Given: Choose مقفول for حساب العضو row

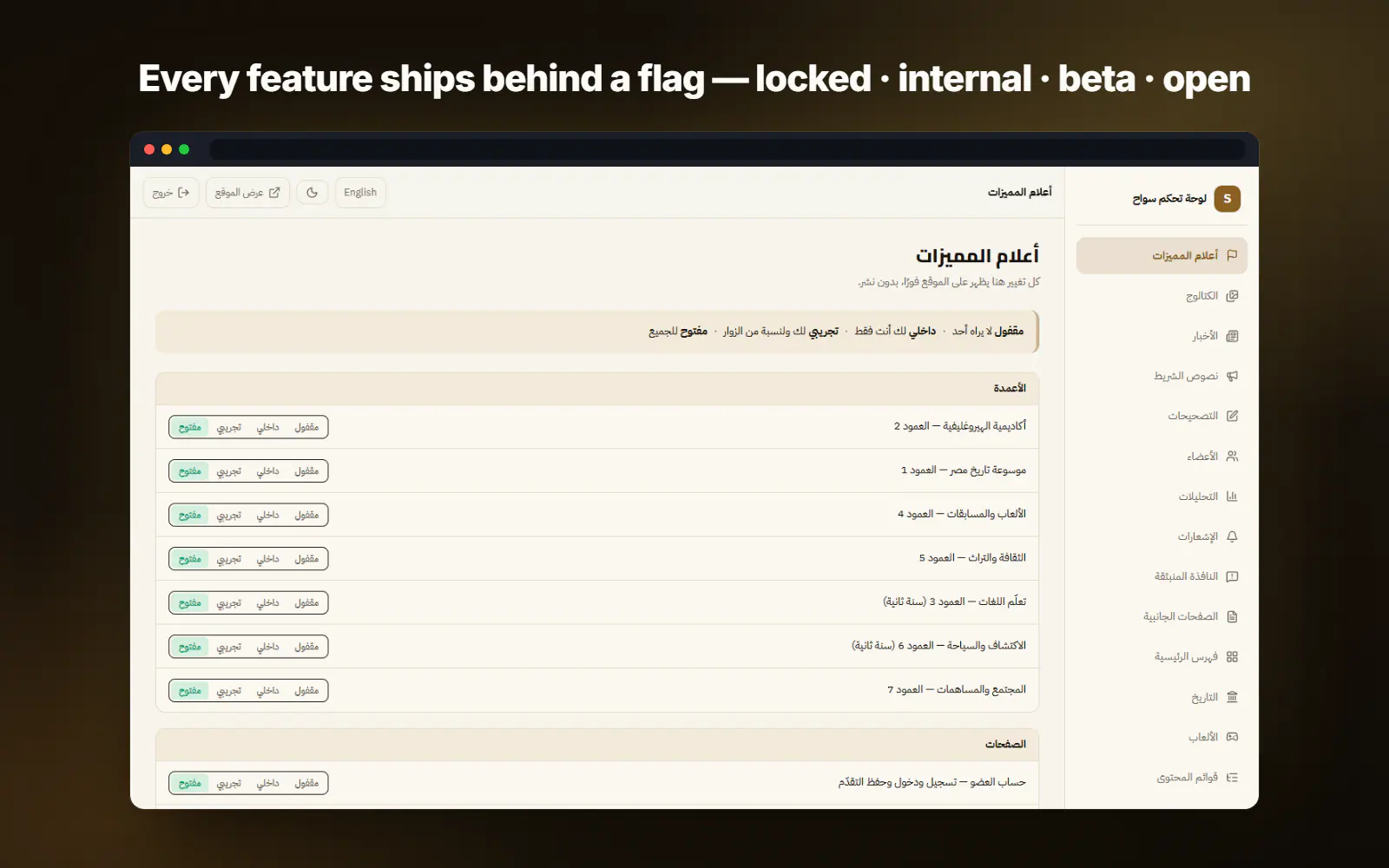Looking at the screenshot, I should click(x=306, y=783).
